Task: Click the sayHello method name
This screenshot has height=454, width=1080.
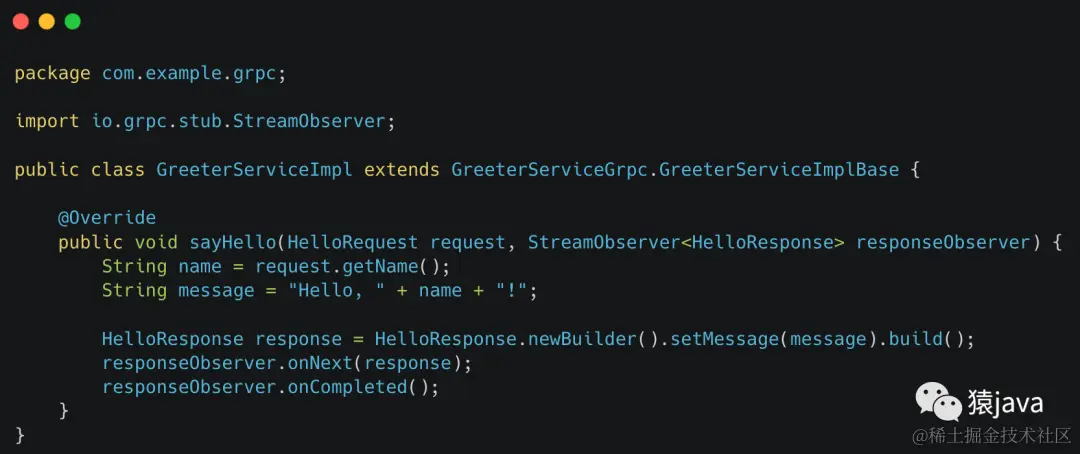Action: click(x=233, y=243)
